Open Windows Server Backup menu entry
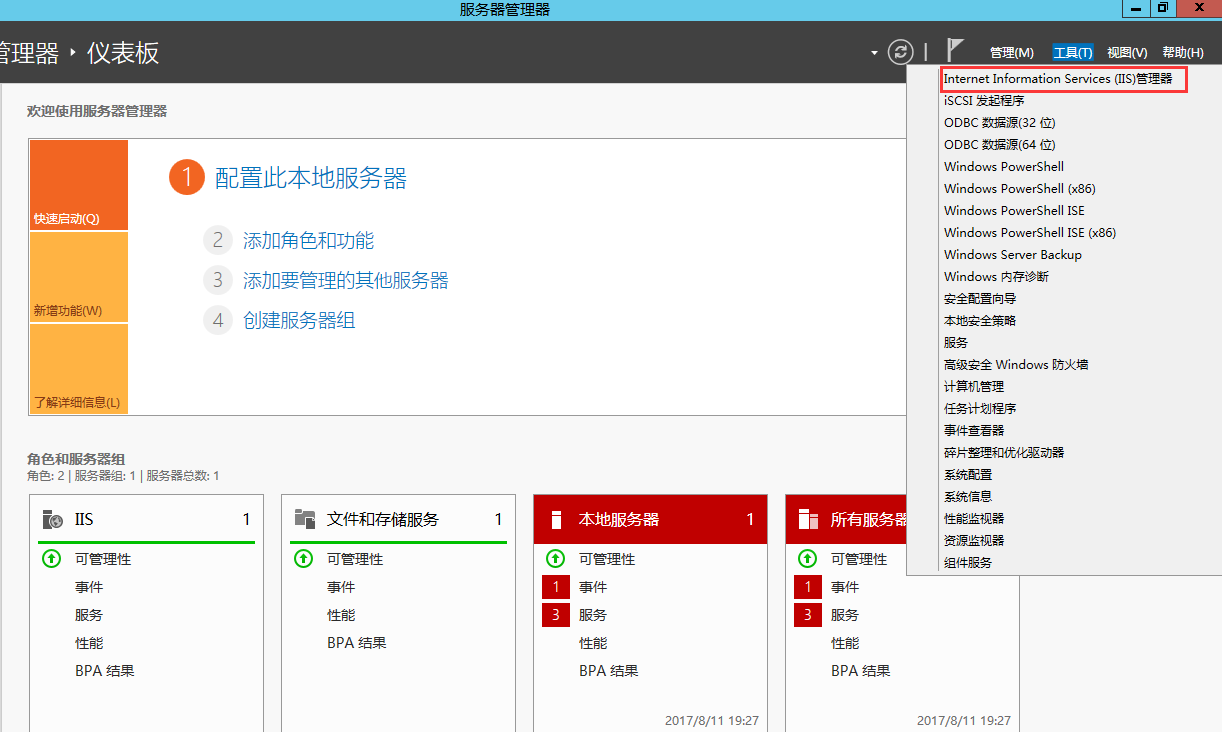Viewport: 1222px width, 732px height. tap(1012, 255)
